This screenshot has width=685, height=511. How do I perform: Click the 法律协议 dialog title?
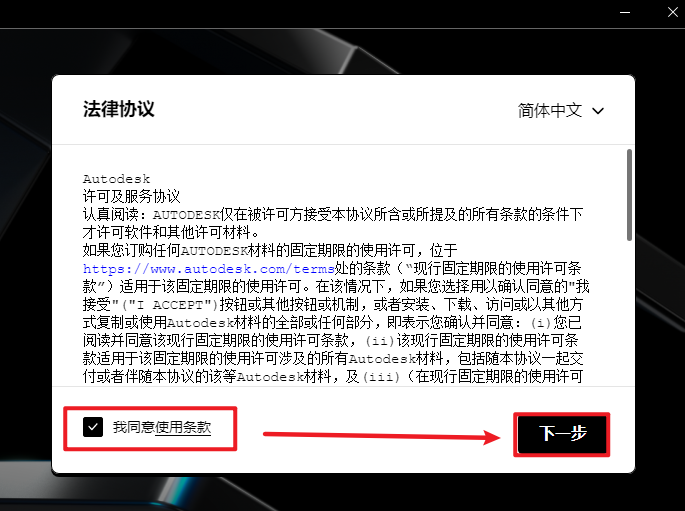[x=118, y=109]
